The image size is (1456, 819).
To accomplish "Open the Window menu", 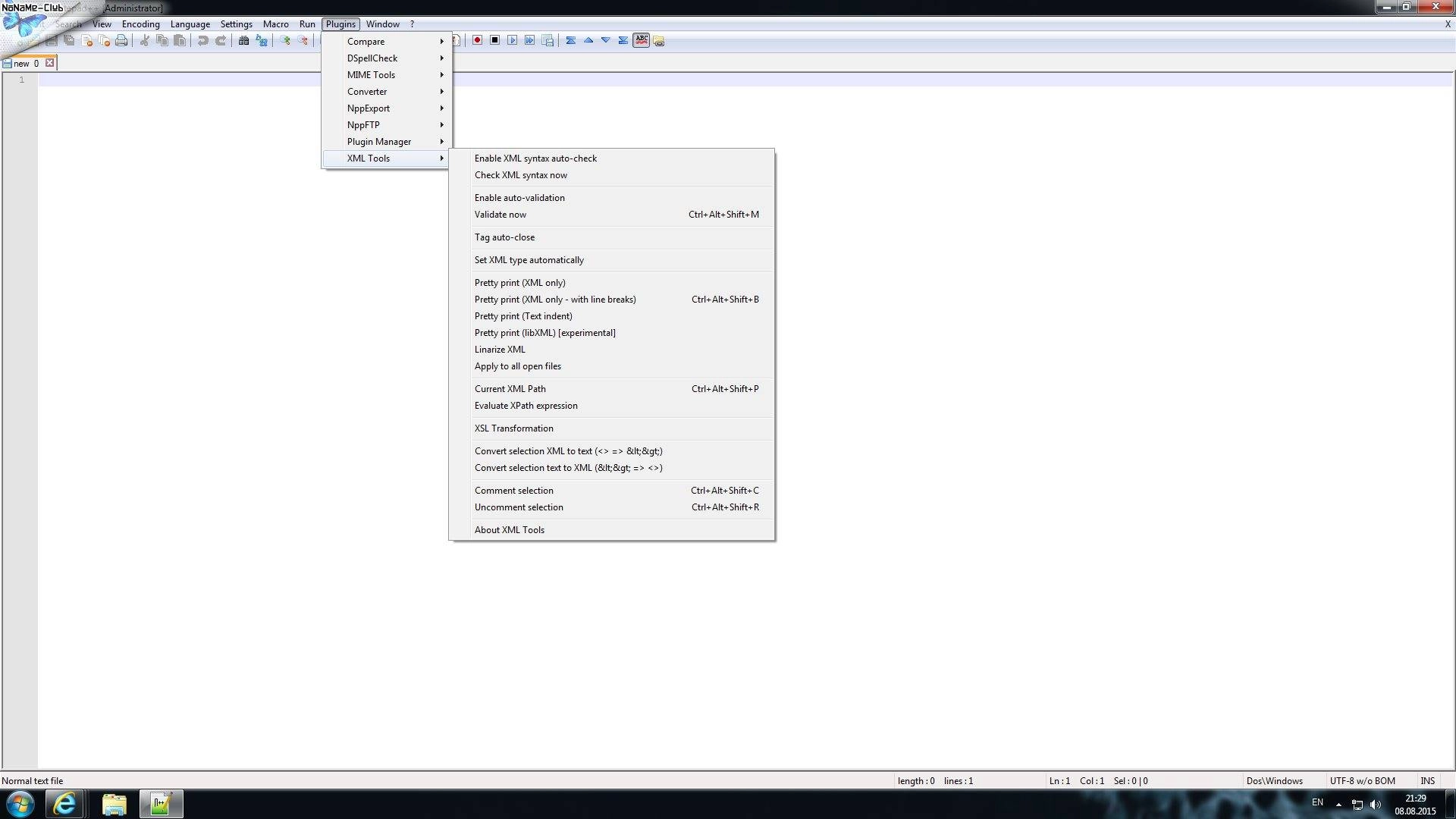I will [x=383, y=24].
